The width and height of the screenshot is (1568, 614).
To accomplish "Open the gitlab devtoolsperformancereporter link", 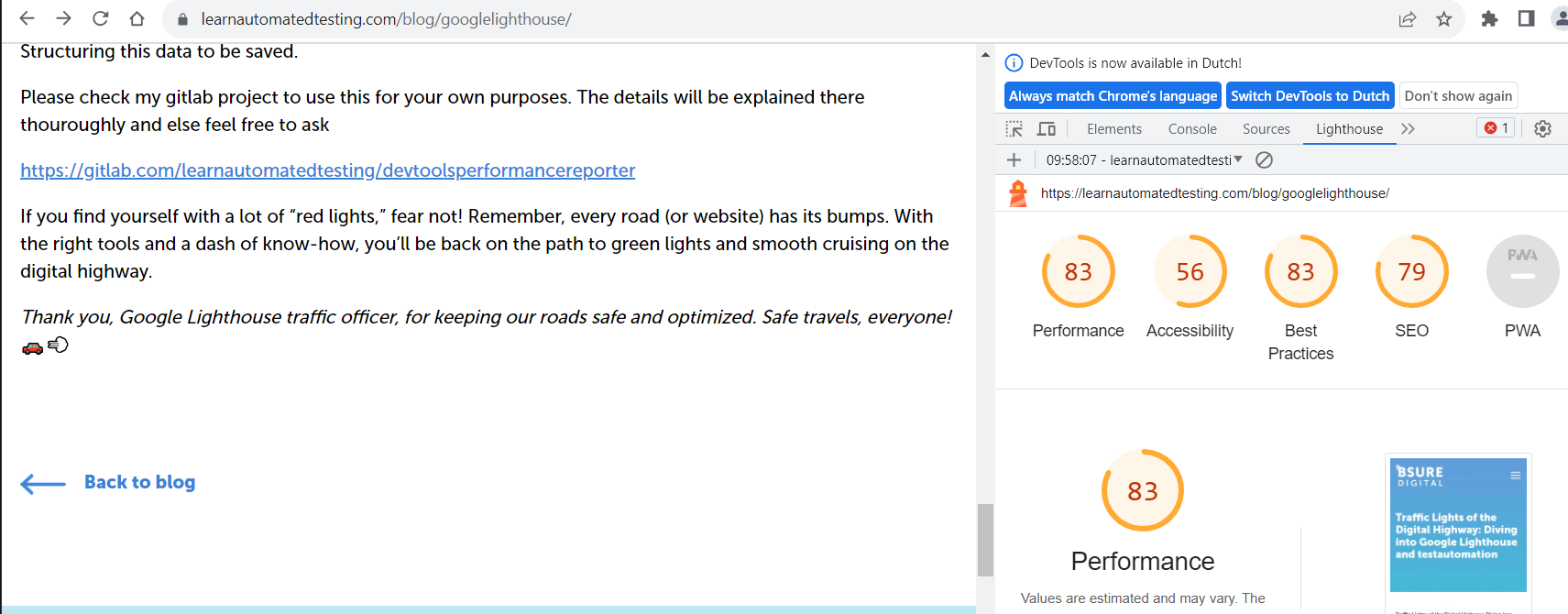I will (327, 170).
